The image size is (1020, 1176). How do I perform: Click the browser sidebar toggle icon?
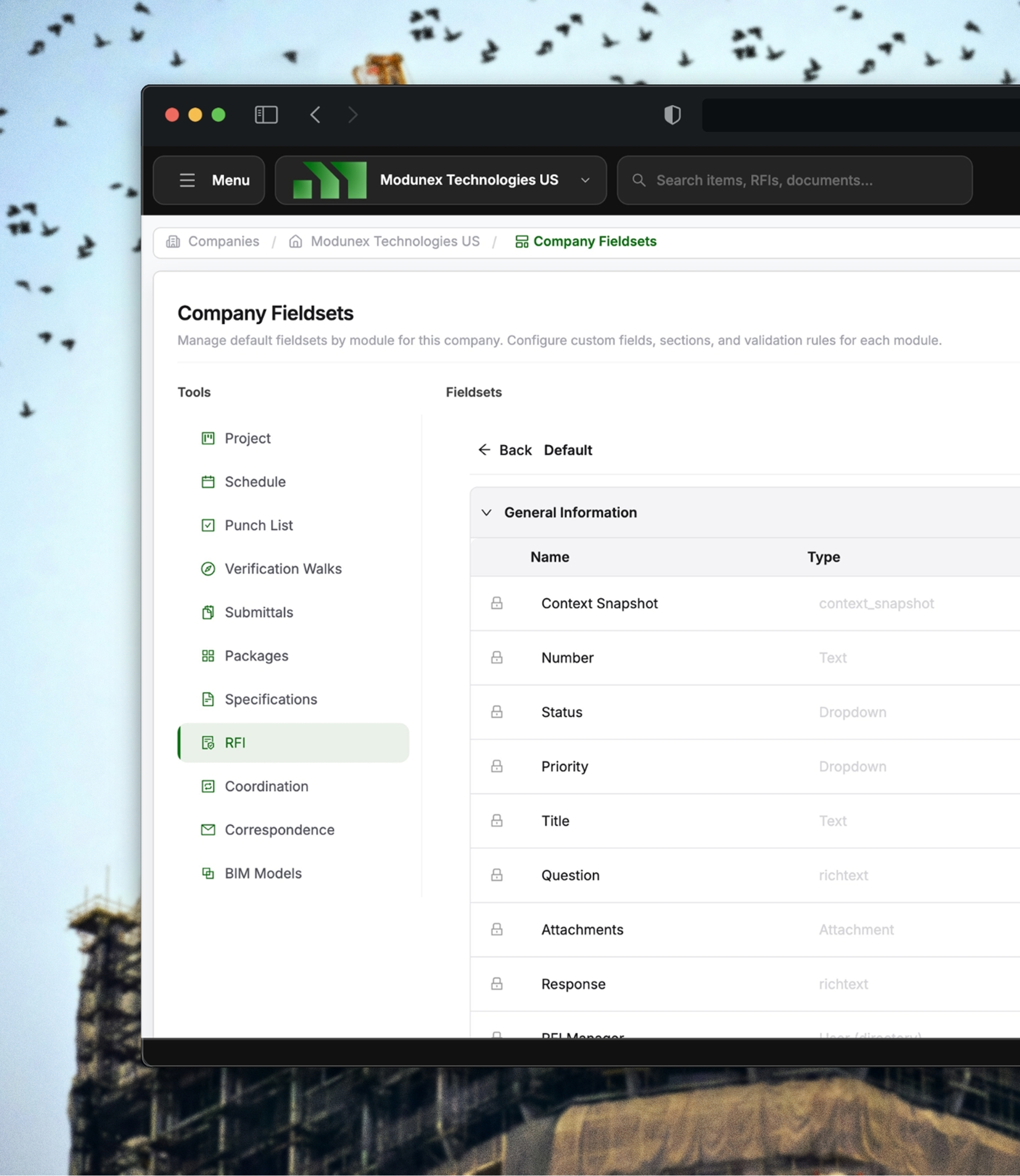point(266,115)
